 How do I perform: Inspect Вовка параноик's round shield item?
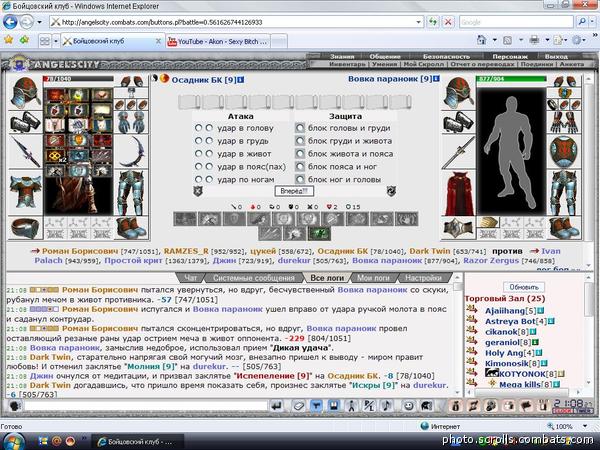(x=564, y=152)
